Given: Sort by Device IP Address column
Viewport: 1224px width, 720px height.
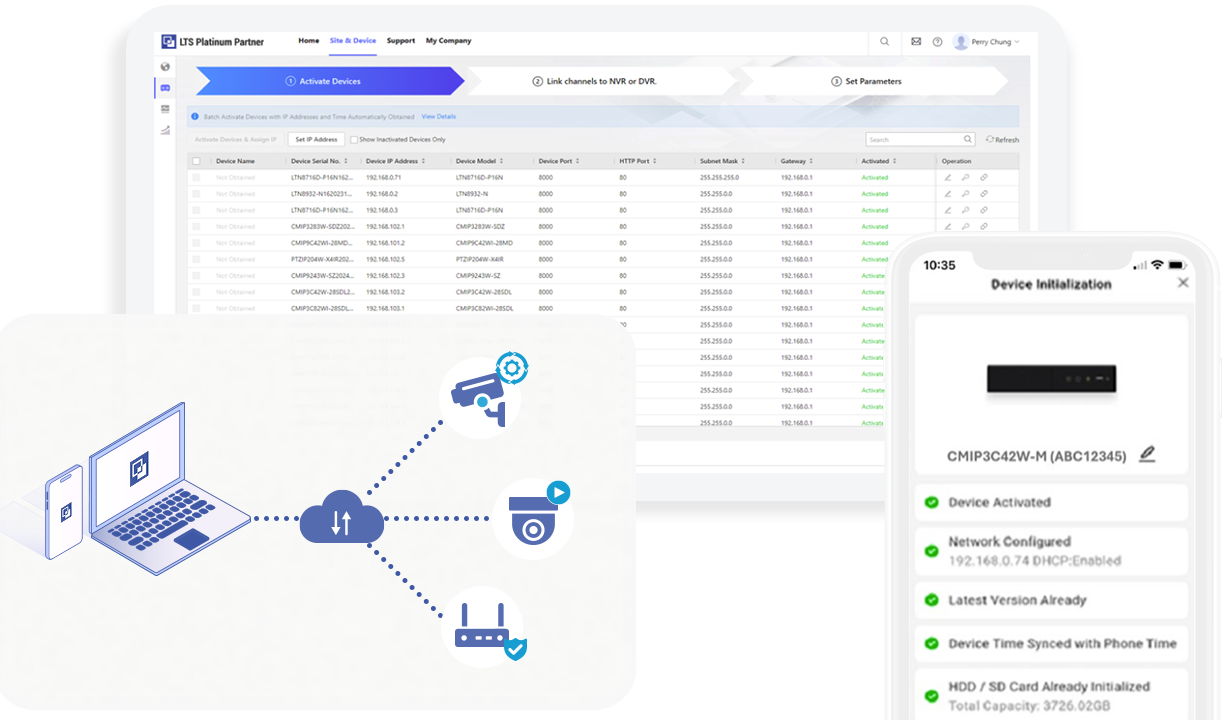Looking at the screenshot, I should coord(424,161).
